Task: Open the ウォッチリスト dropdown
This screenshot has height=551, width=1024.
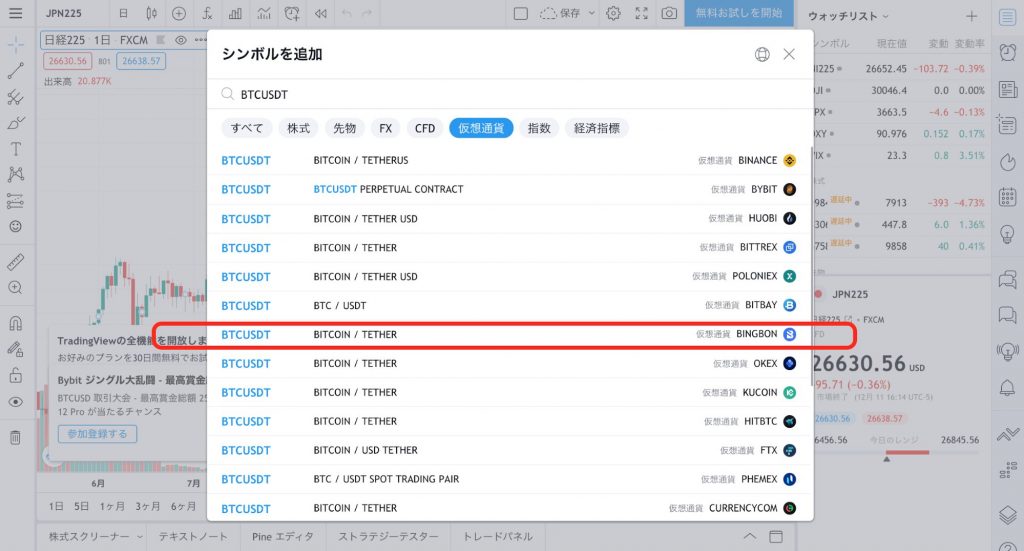Action: pyautogui.click(x=848, y=16)
